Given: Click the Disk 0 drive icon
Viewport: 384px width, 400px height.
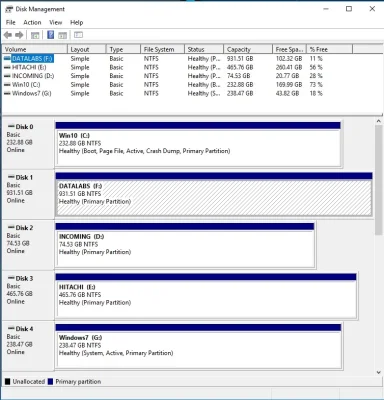Looking at the screenshot, I should tap(11, 126).
